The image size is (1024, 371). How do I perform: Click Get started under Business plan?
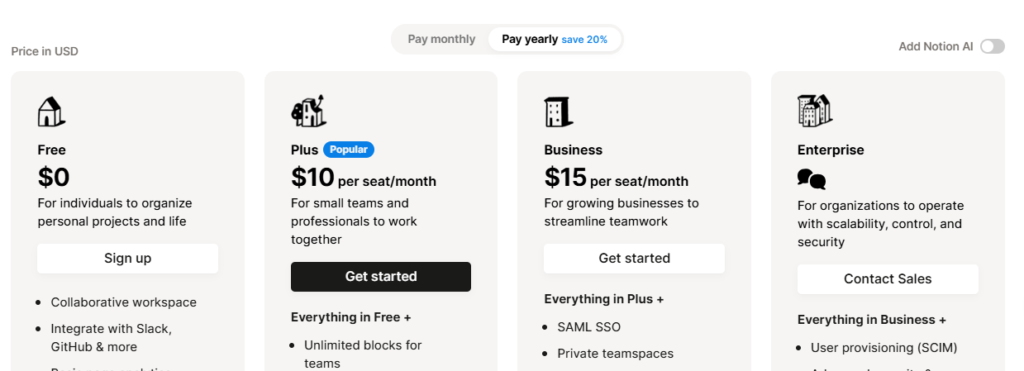pyautogui.click(x=634, y=259)
